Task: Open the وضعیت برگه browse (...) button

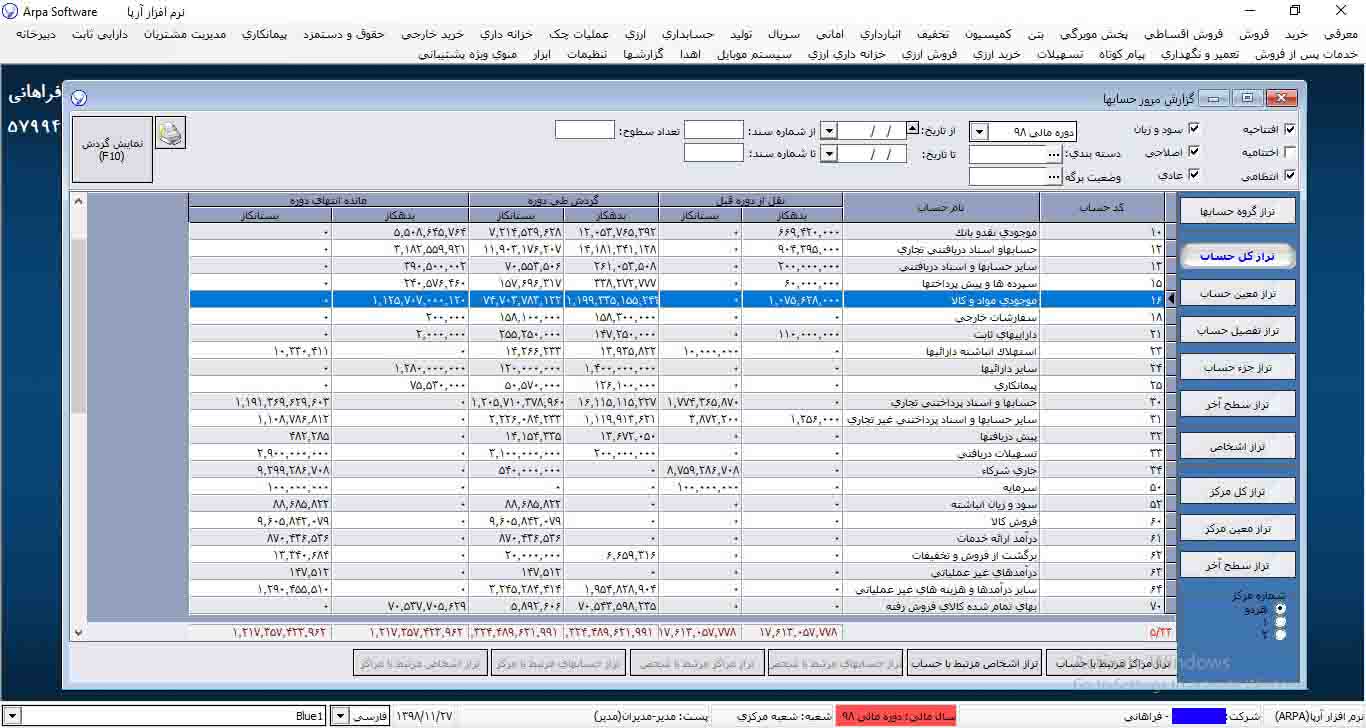Action: click(1053, 177)
